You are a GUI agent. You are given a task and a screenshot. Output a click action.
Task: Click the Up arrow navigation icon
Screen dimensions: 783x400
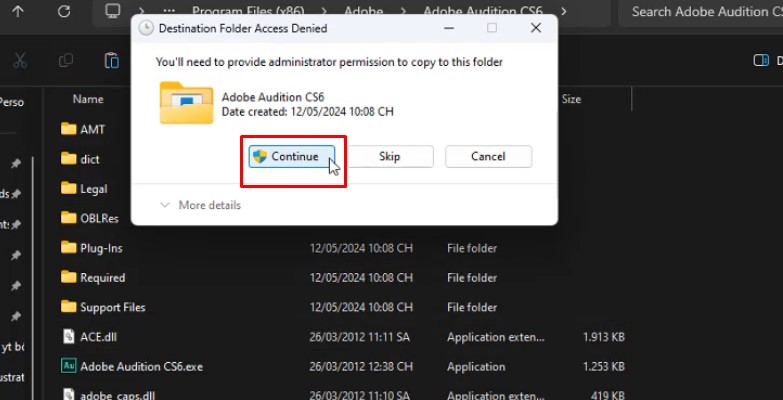pyautogui.click(x=19, y=12)
